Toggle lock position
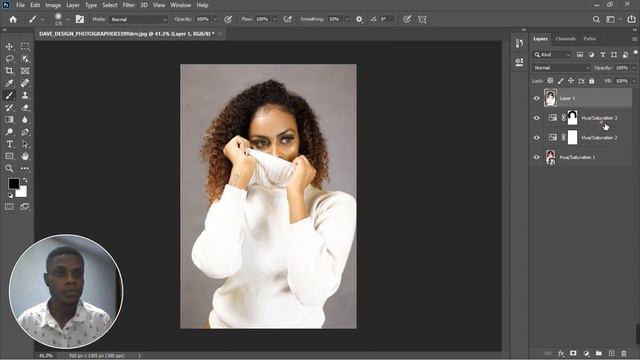Image resolution: width=640 pixels, height=360 pixels. coord(571,81)
